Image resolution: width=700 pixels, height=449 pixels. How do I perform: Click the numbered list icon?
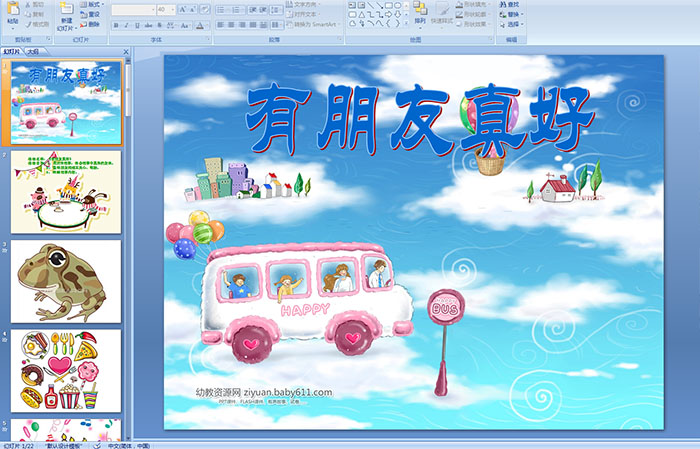click(x=237, y=9)
